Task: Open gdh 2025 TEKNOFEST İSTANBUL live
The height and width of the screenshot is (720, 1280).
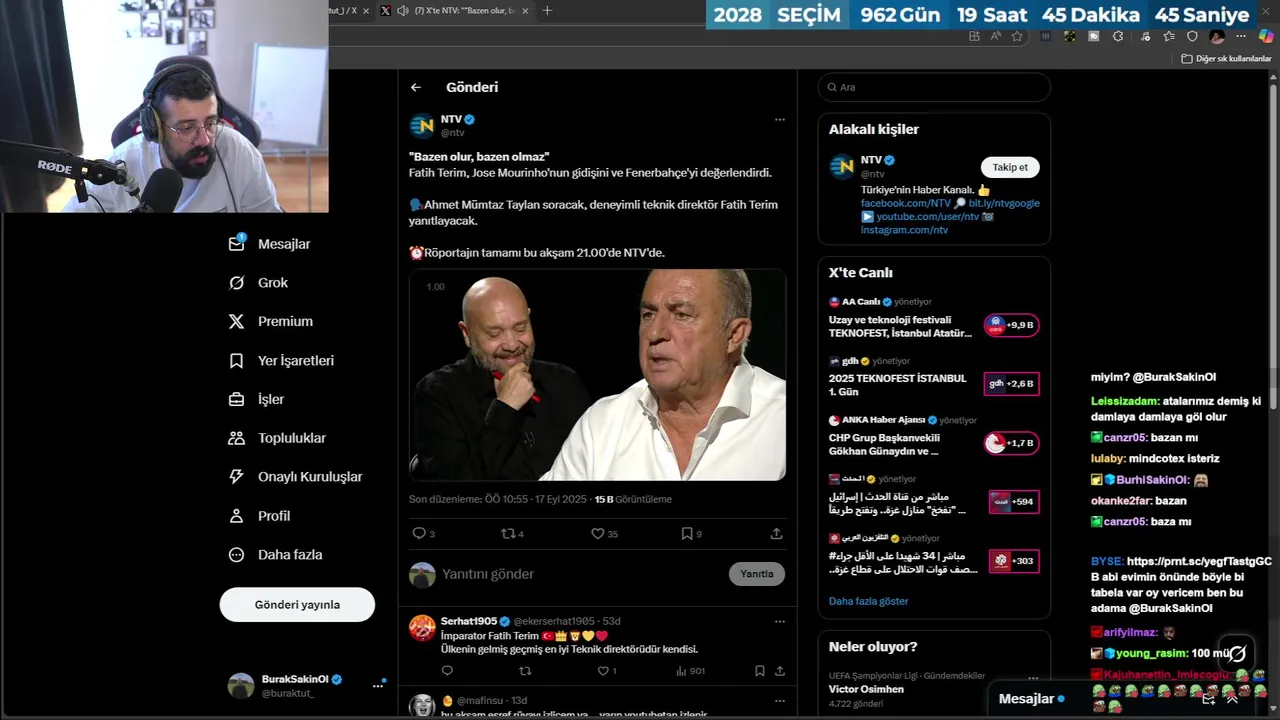Action: (897, 385)
